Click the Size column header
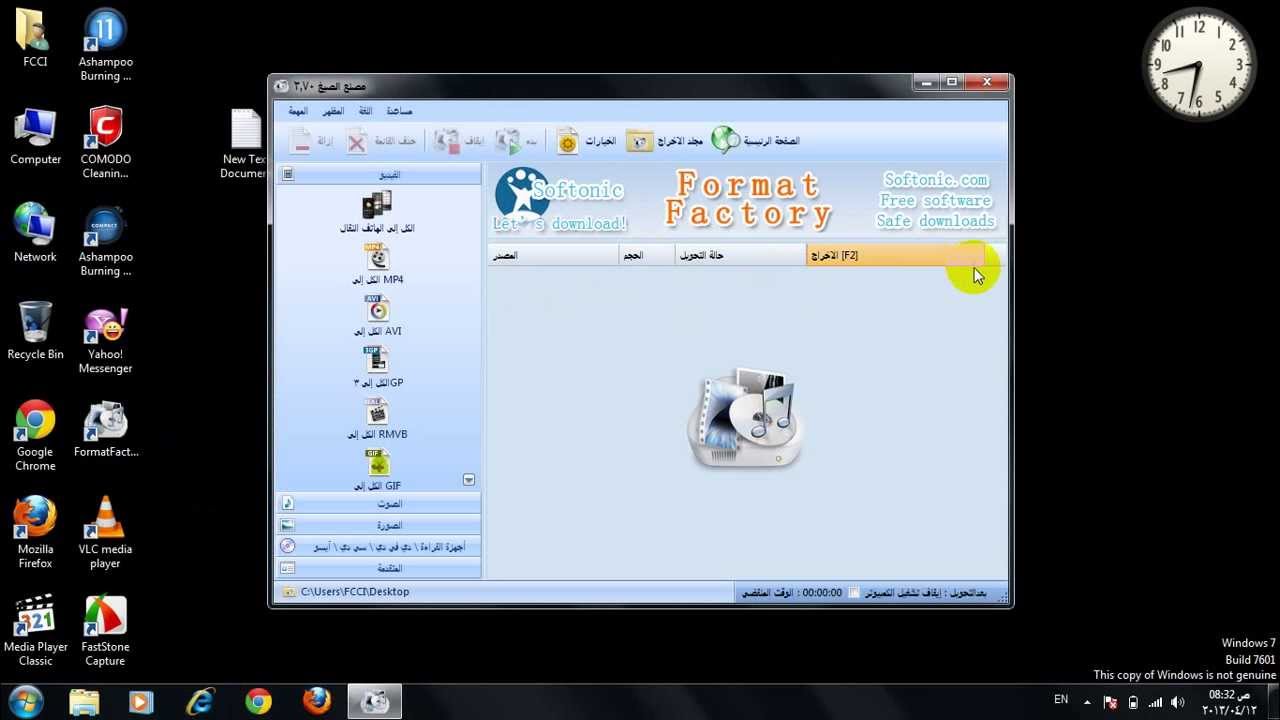This screenshot has height=720, width=1280. tap(647, 255)
